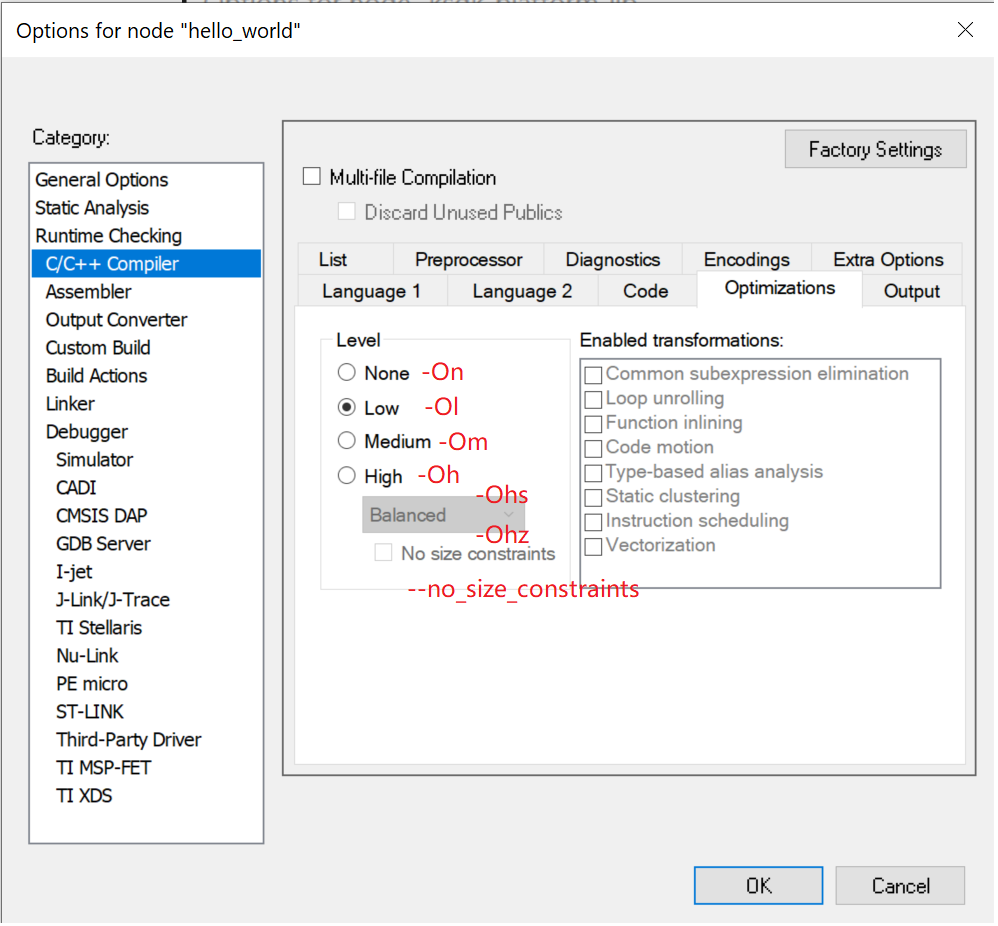This screenshot has height=926, width=998.
Task: Click the Factory Settings button
Action: [x=875, y=150]
